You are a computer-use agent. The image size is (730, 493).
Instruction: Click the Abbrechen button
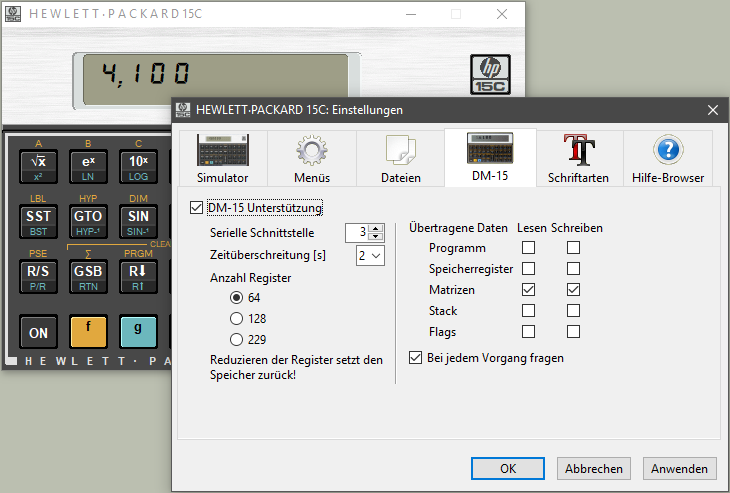tap(594, 468)
